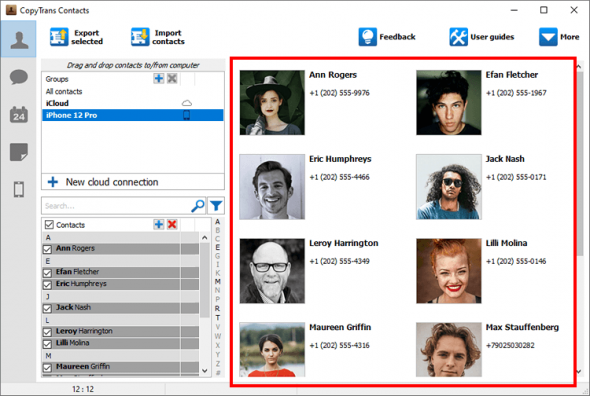Click phone number +1 (202) 555-9976
Screen dimensions: 590x396
339,93
